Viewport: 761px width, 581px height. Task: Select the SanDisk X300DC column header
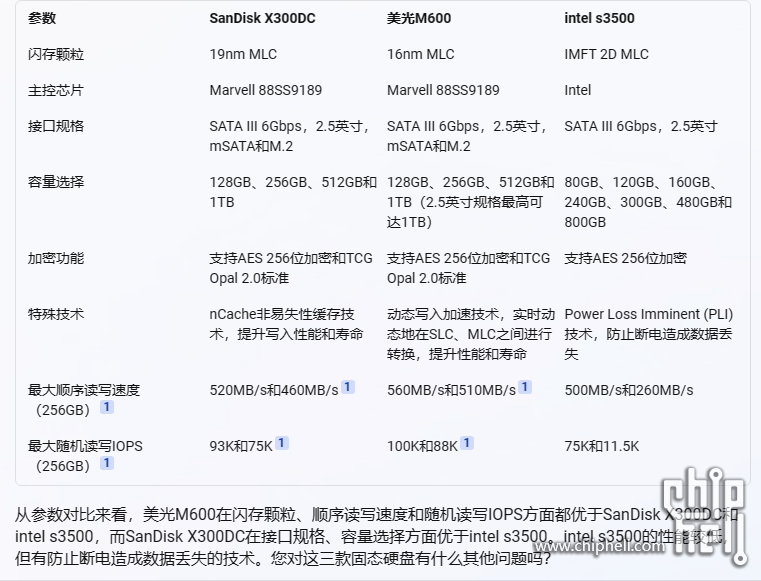[x=263, y=18]
